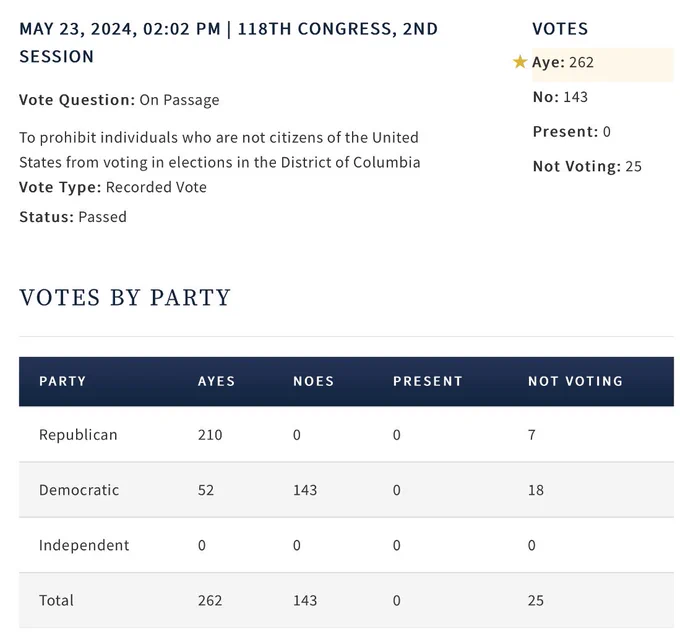Click the Total row label
Screen dimensions: 680x632
tap(56, 600)
